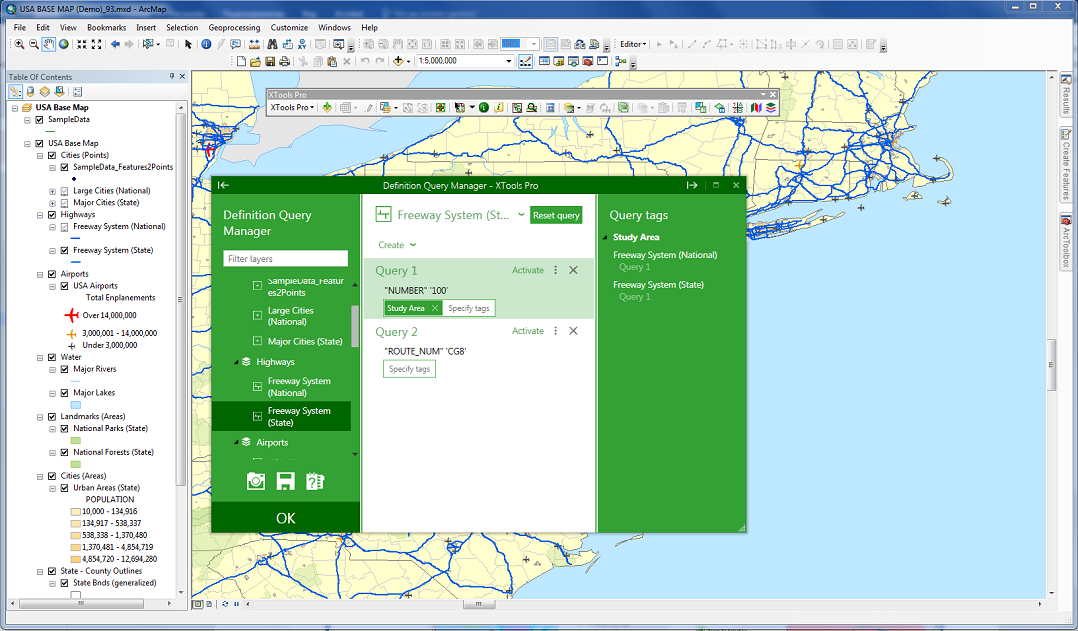Click the OK button in Query Manager
The image size is (1078, 631).
[x=285, y=518]
